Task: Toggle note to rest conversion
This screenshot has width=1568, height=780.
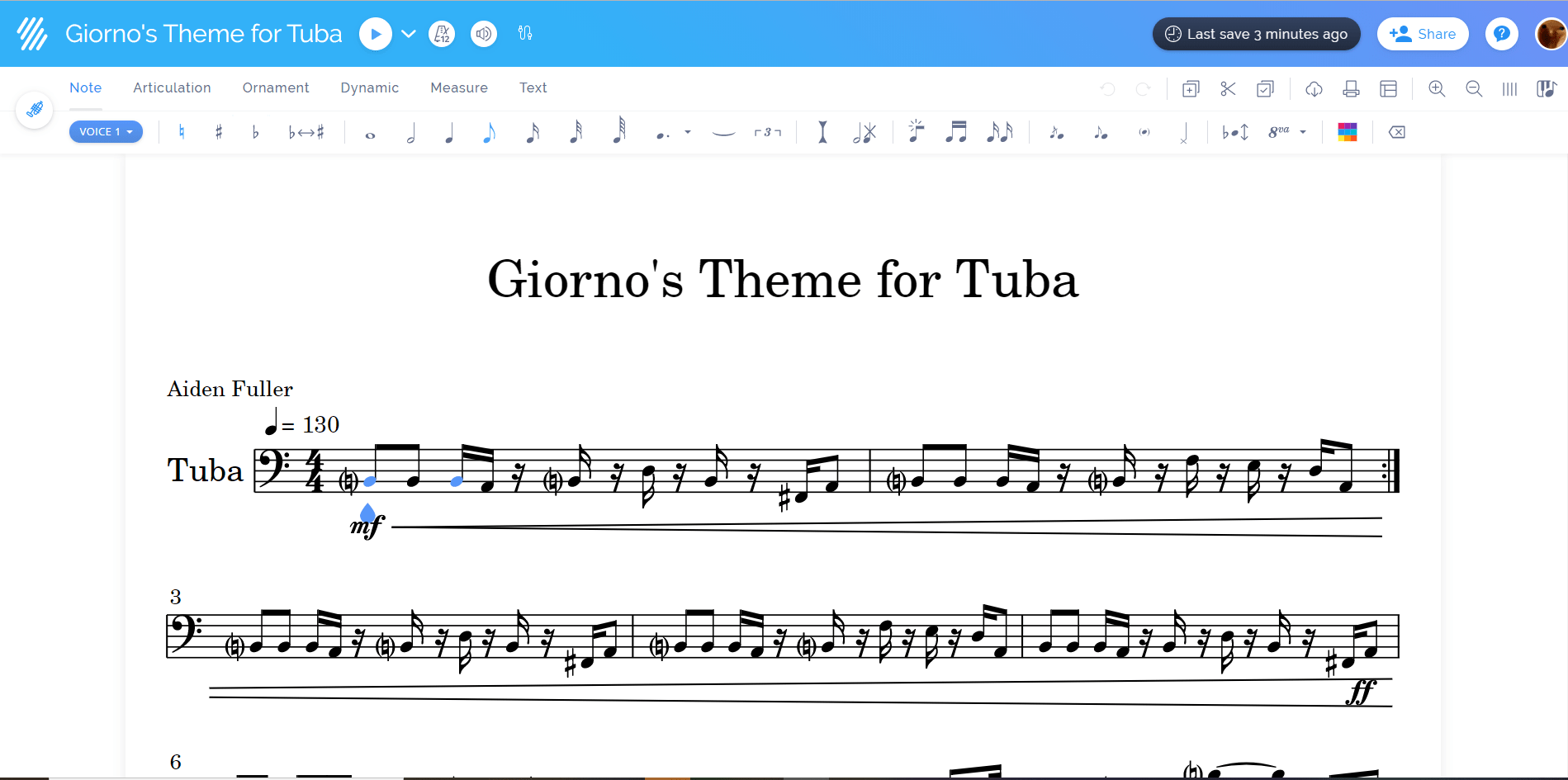Action: point(865,132)
